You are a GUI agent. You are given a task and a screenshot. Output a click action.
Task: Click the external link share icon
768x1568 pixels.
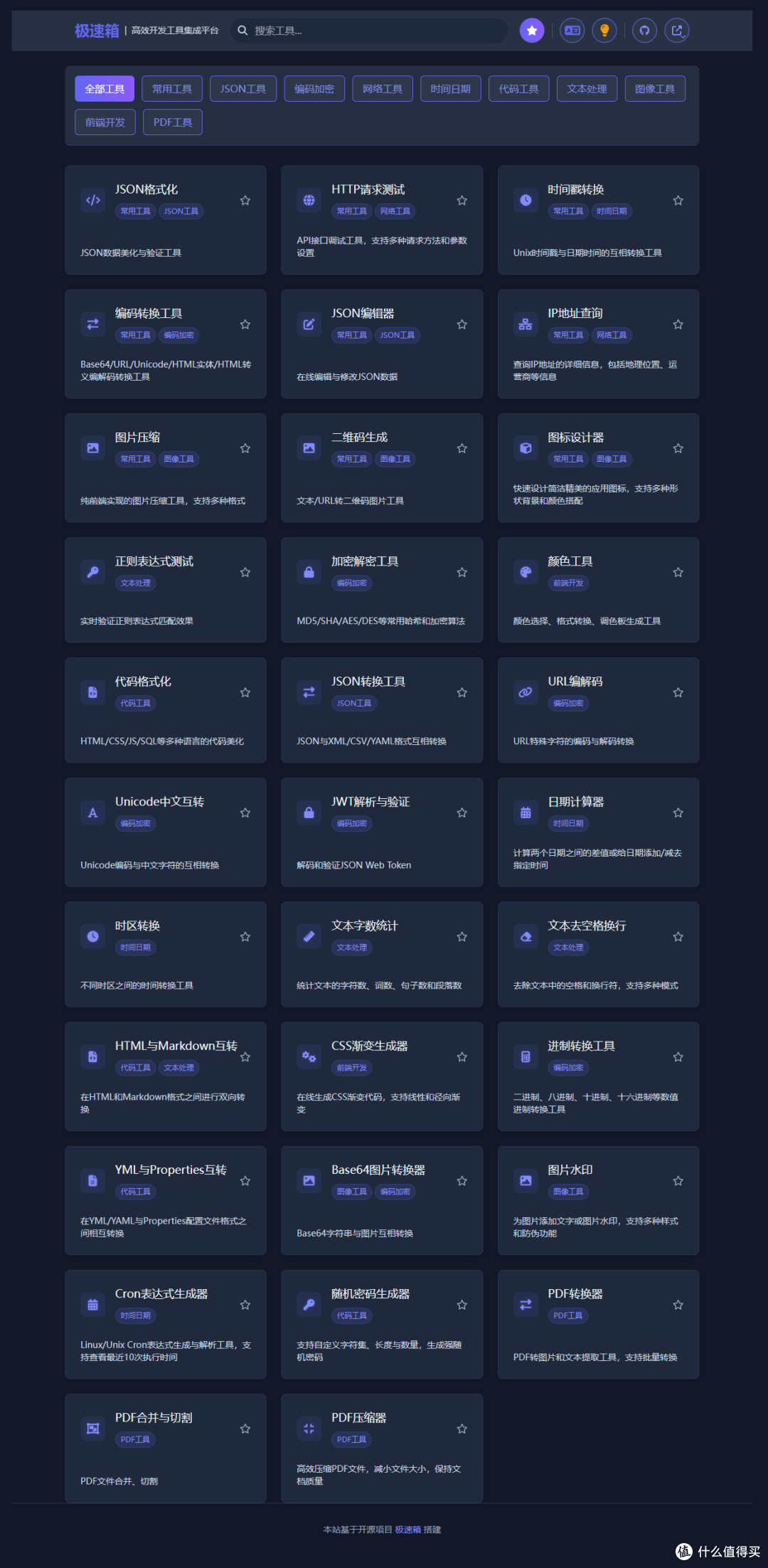tap(677, 31)
